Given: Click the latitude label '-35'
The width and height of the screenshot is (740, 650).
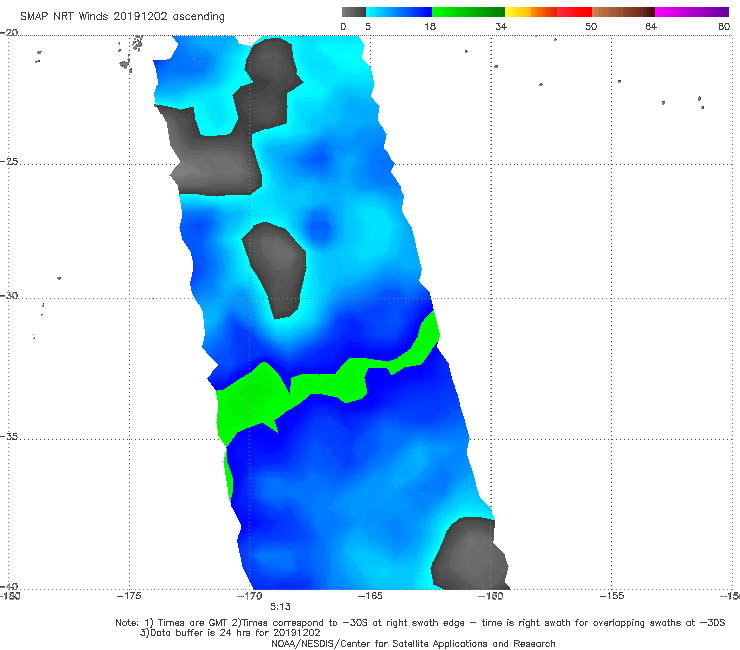Looking at the screenshot, I should (9, 436).
